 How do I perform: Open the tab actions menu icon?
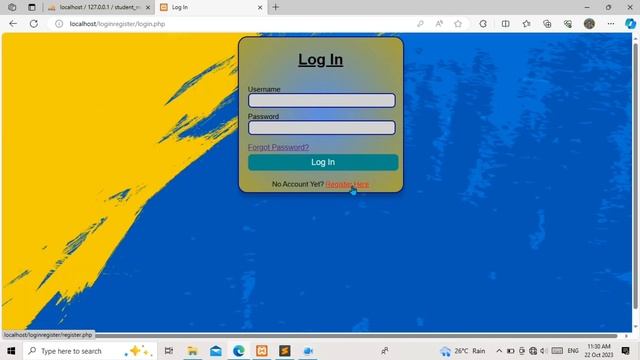coord(31,7)
